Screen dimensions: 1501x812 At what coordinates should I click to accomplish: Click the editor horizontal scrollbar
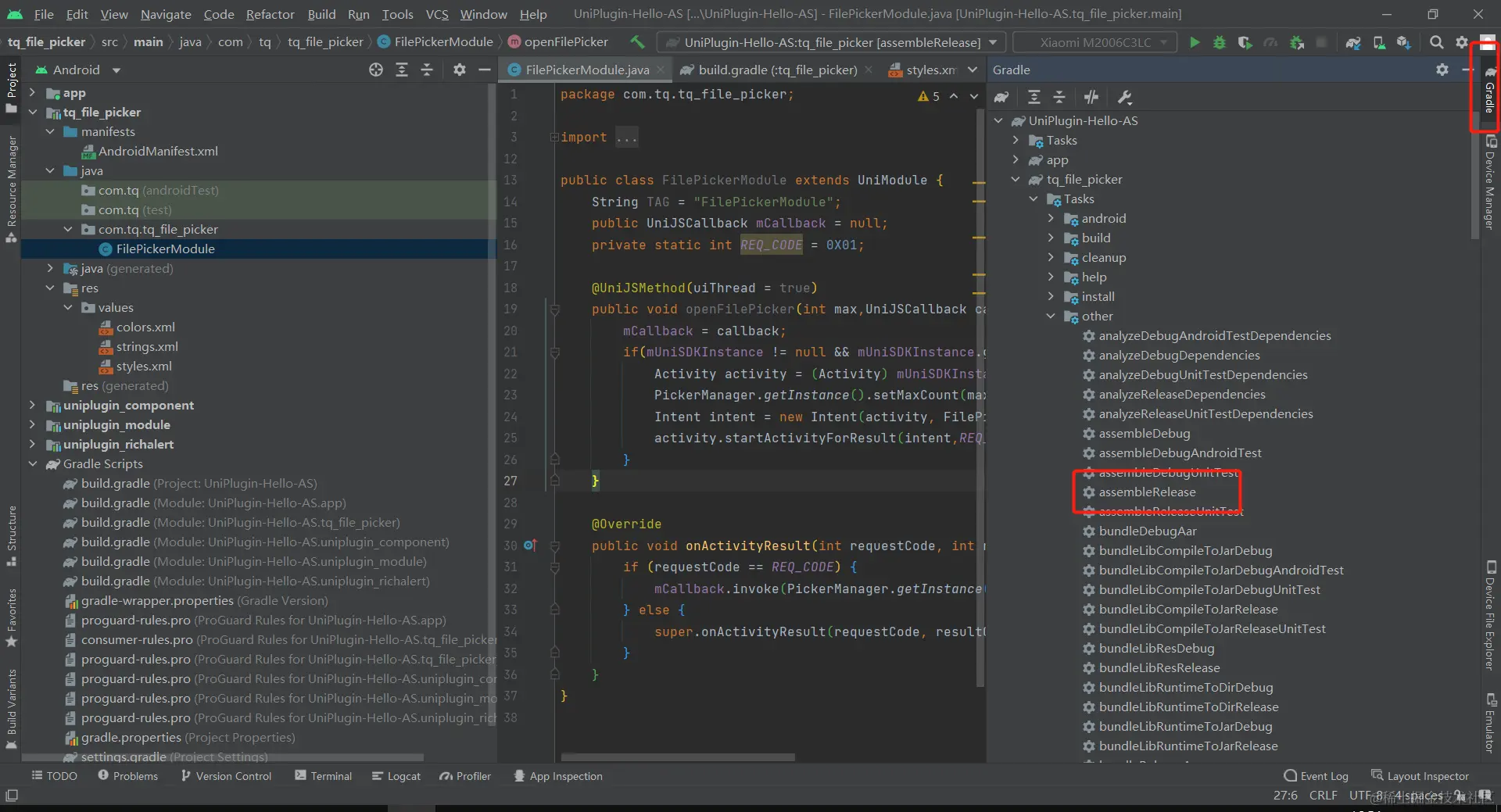(x=678, y=757)
